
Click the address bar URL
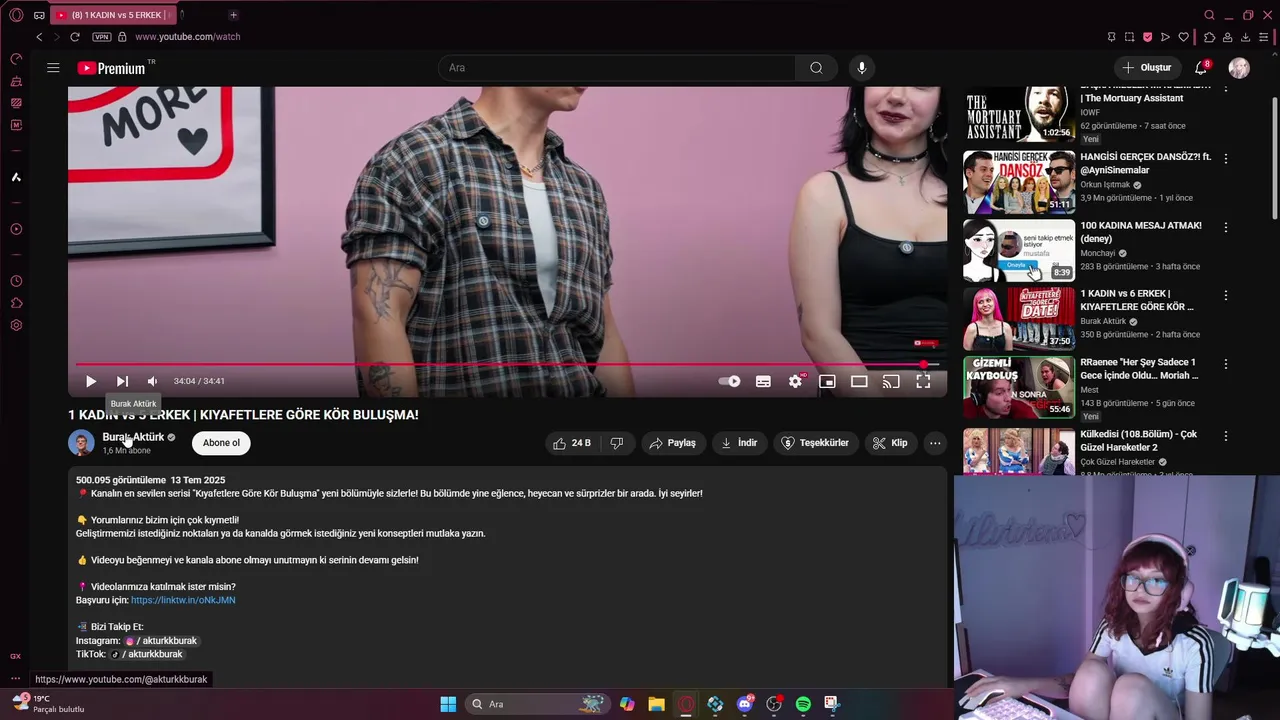(x=188, y=37)
